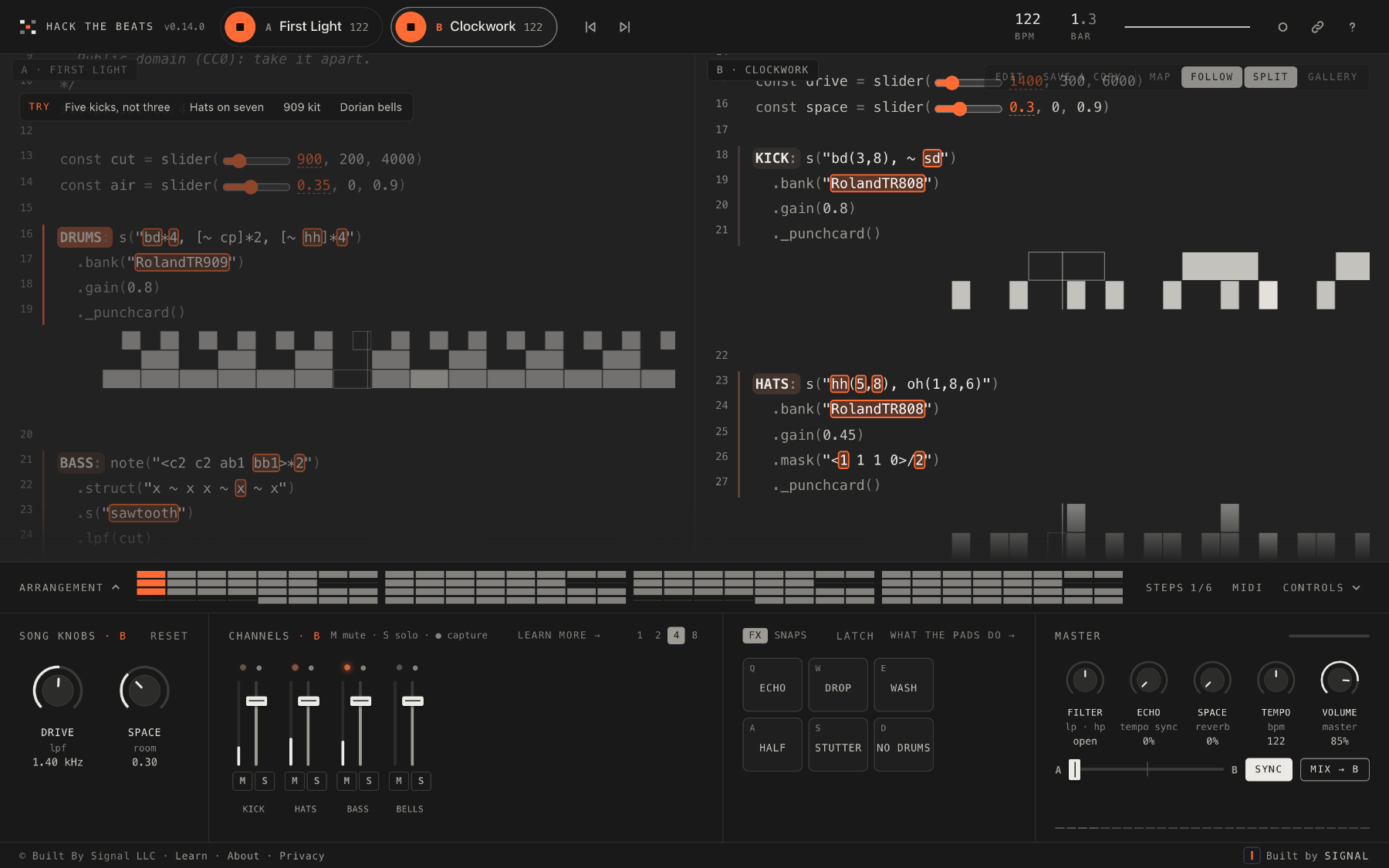
Task: Trigger the WASH pad
Action: coord(904,684)
